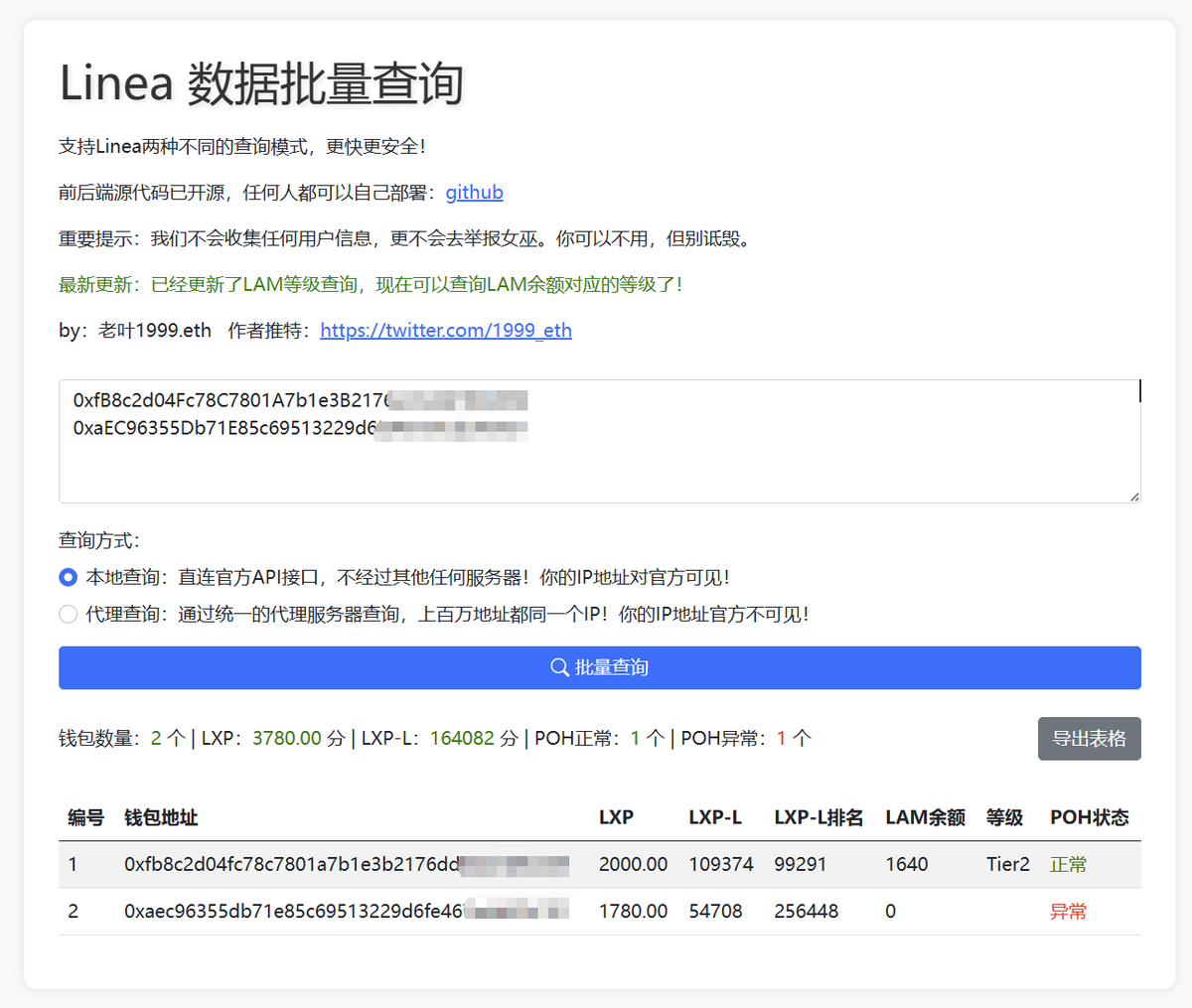Click the green 最新更新 notice text

pos(371,284)
